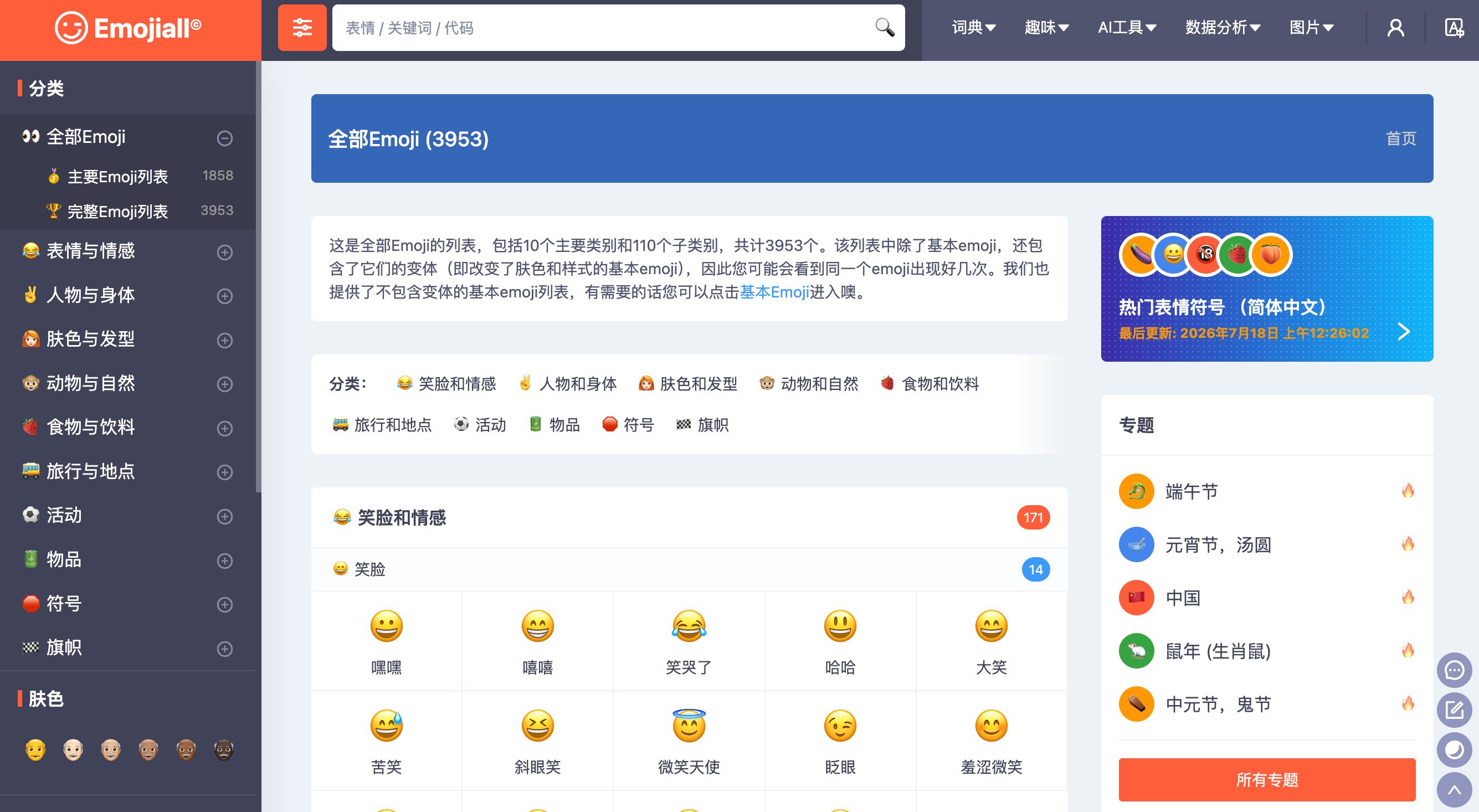This screenshot has width=1479, height=812.
Task: Click the 首页 breadcrumb link
Action: tap(1401, 138)
